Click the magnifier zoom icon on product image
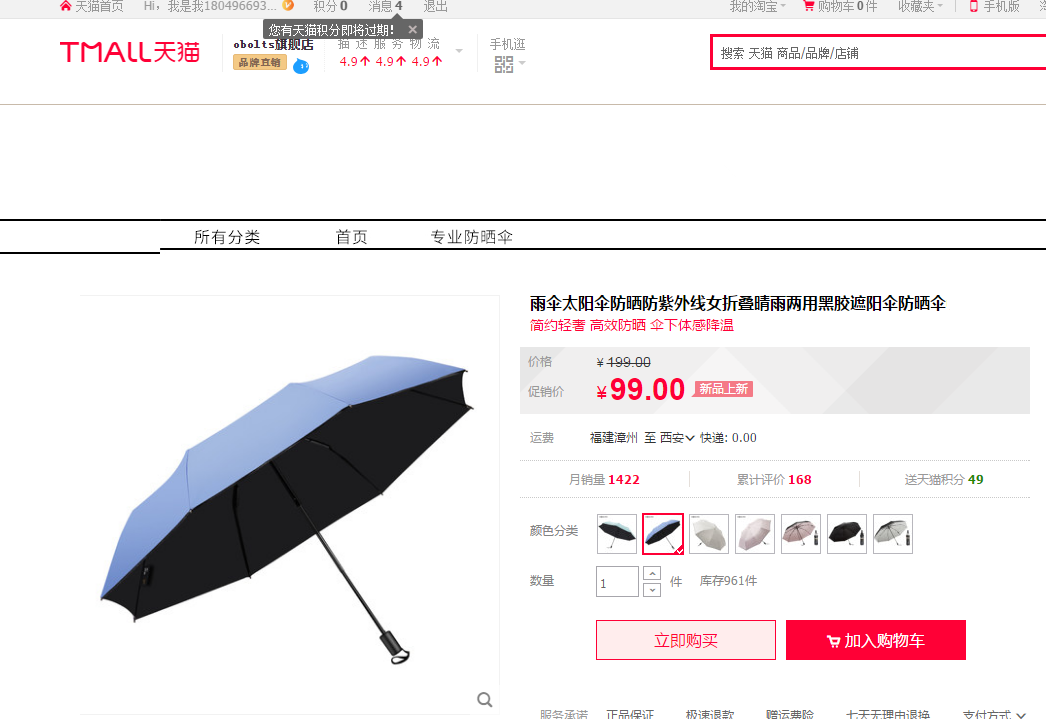The image size is (1046, 719). click(x=485, y=700)
